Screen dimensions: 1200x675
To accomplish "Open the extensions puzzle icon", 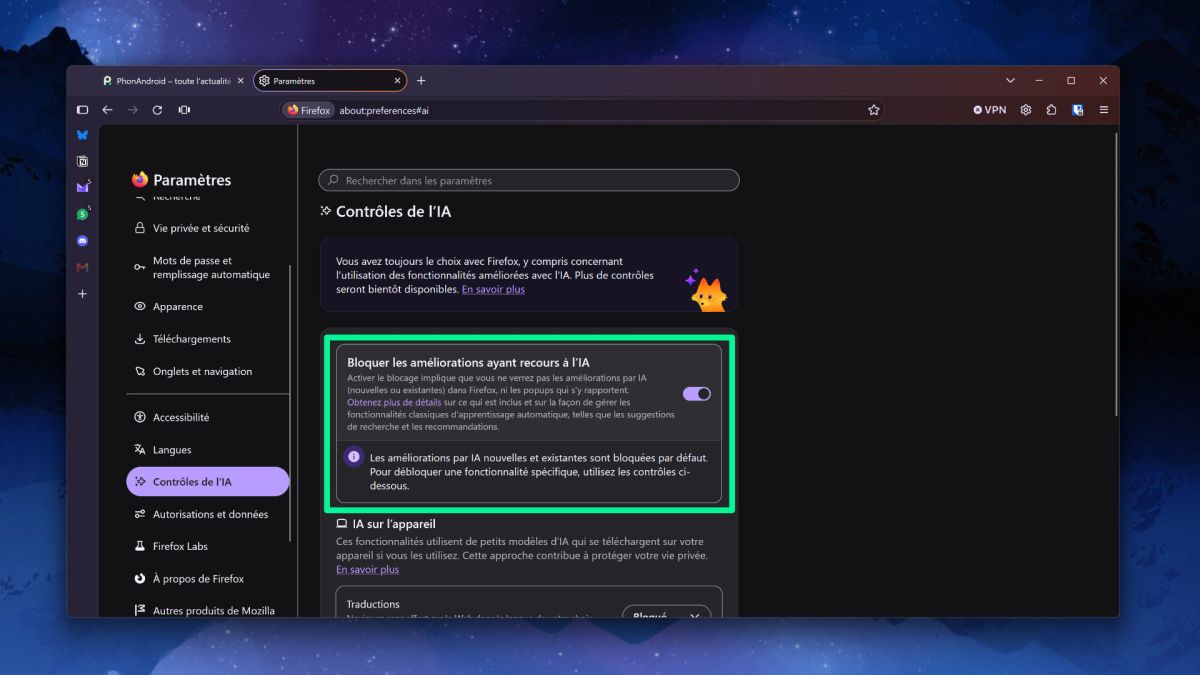I will click(x=1052, y=110).
